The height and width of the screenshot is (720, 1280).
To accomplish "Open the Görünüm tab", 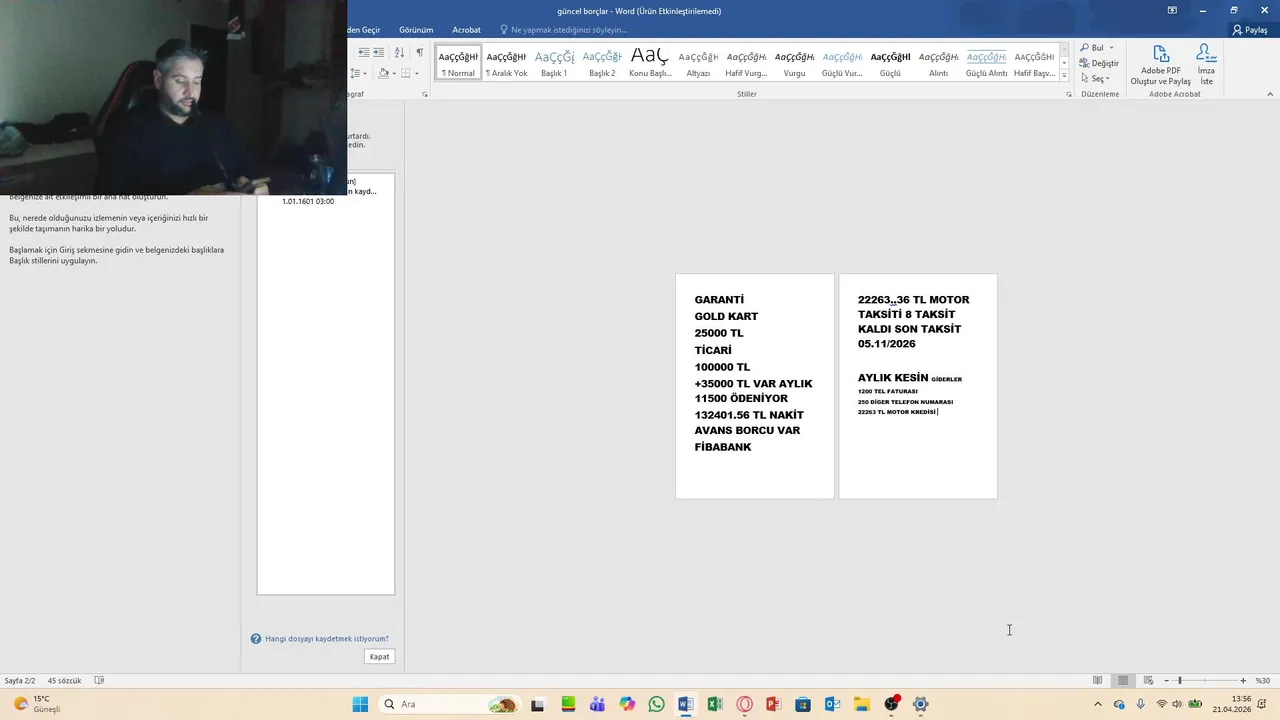I will [416, 30].
